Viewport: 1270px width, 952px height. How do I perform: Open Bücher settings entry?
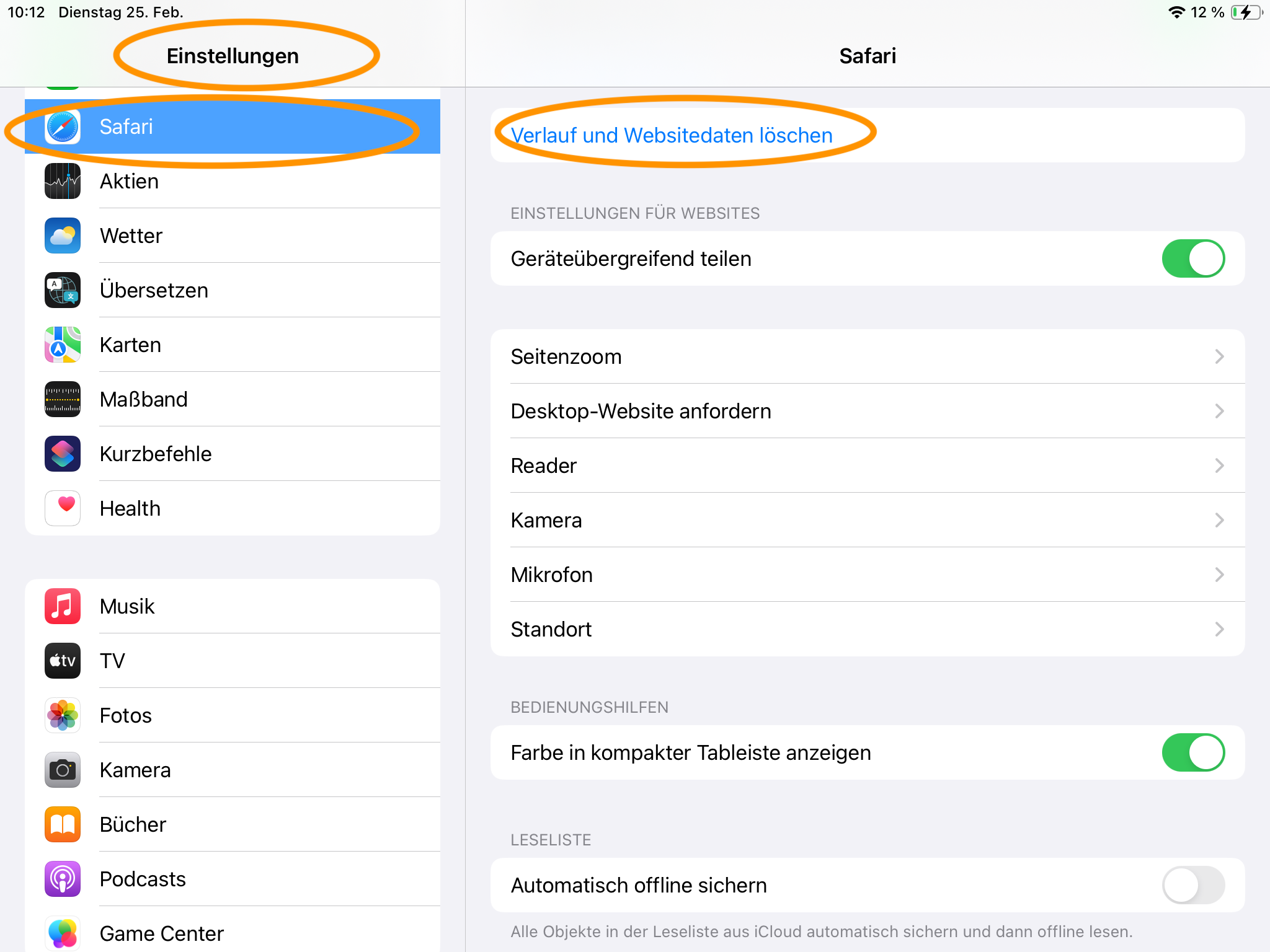(x=233, y=824)
